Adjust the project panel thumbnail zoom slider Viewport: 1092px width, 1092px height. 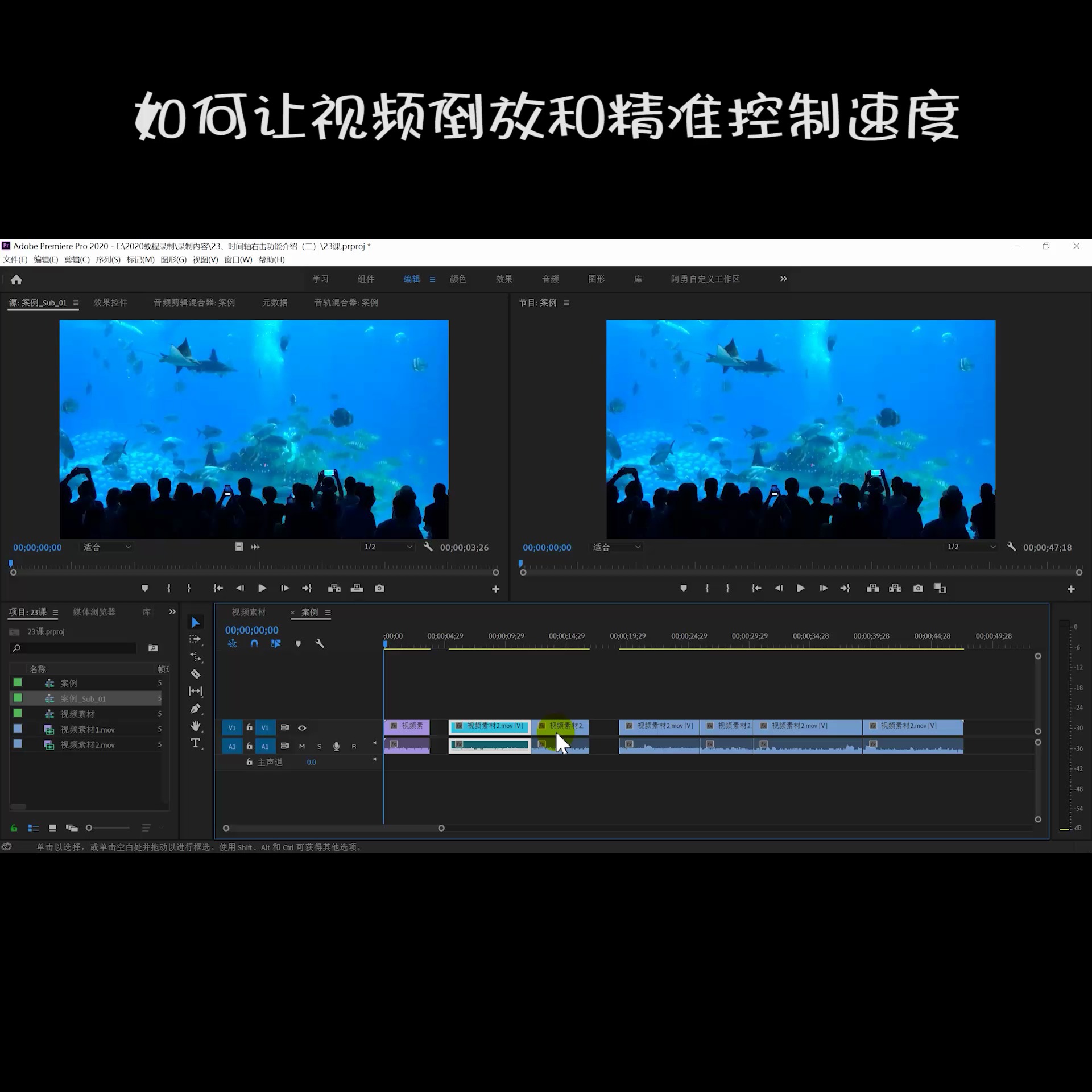[x=89, y=828]
